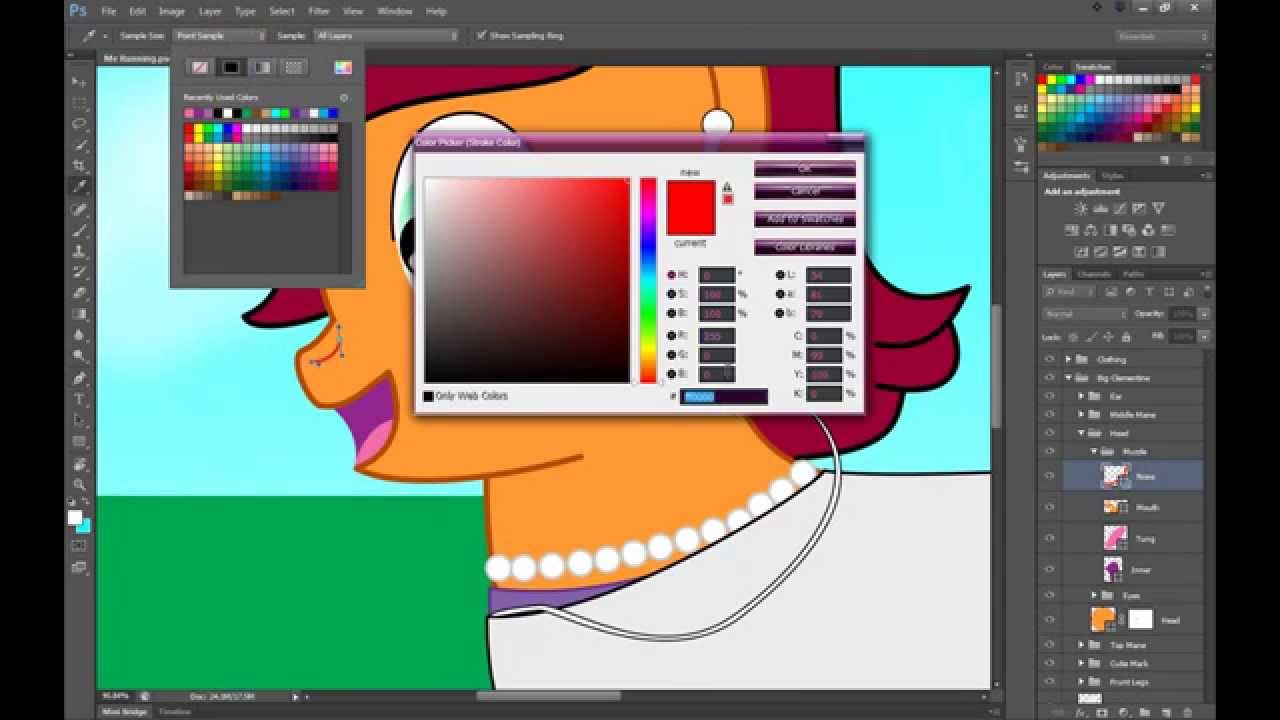Select the Horizontal Type tool
This screenshot has width=1280, height=720.
point(79,399)
